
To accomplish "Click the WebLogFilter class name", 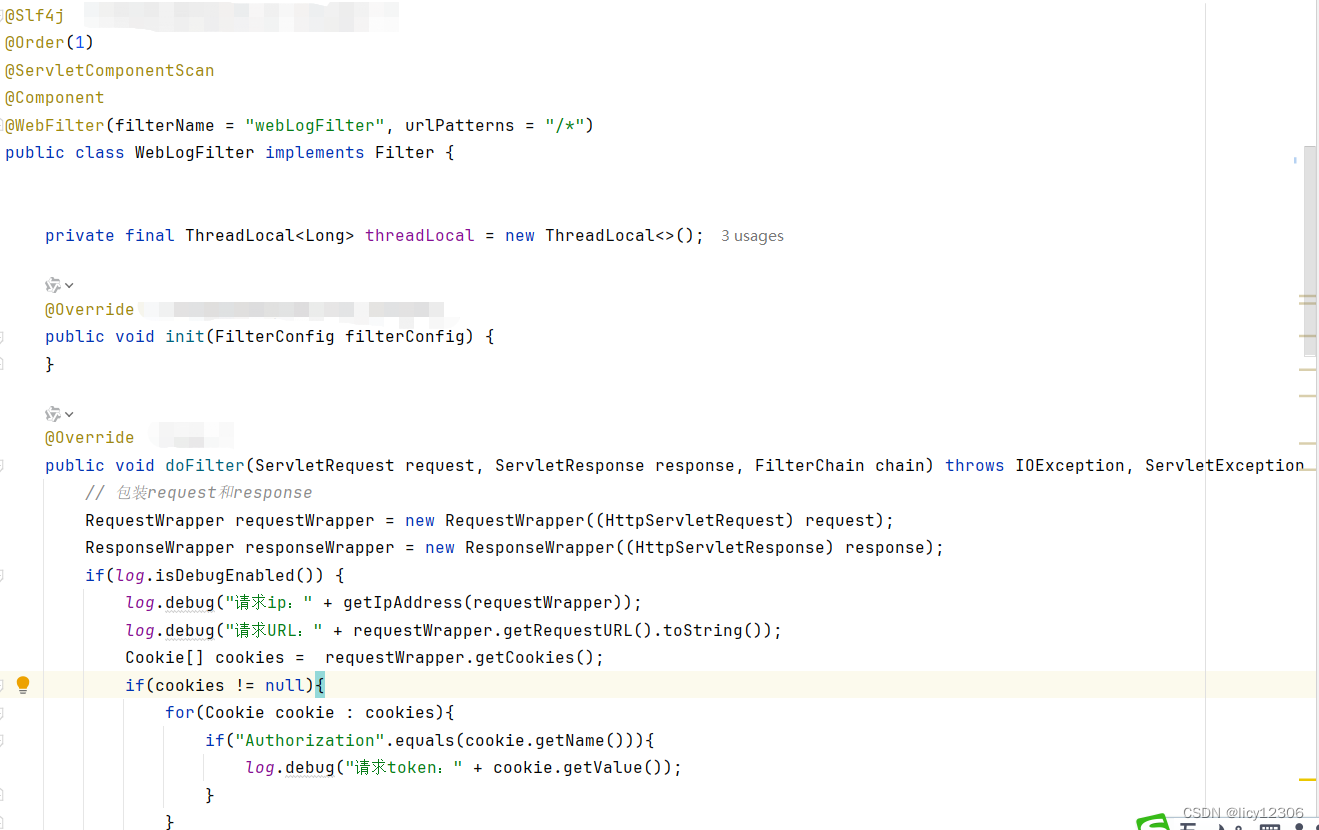I will (x=195, y=153).
